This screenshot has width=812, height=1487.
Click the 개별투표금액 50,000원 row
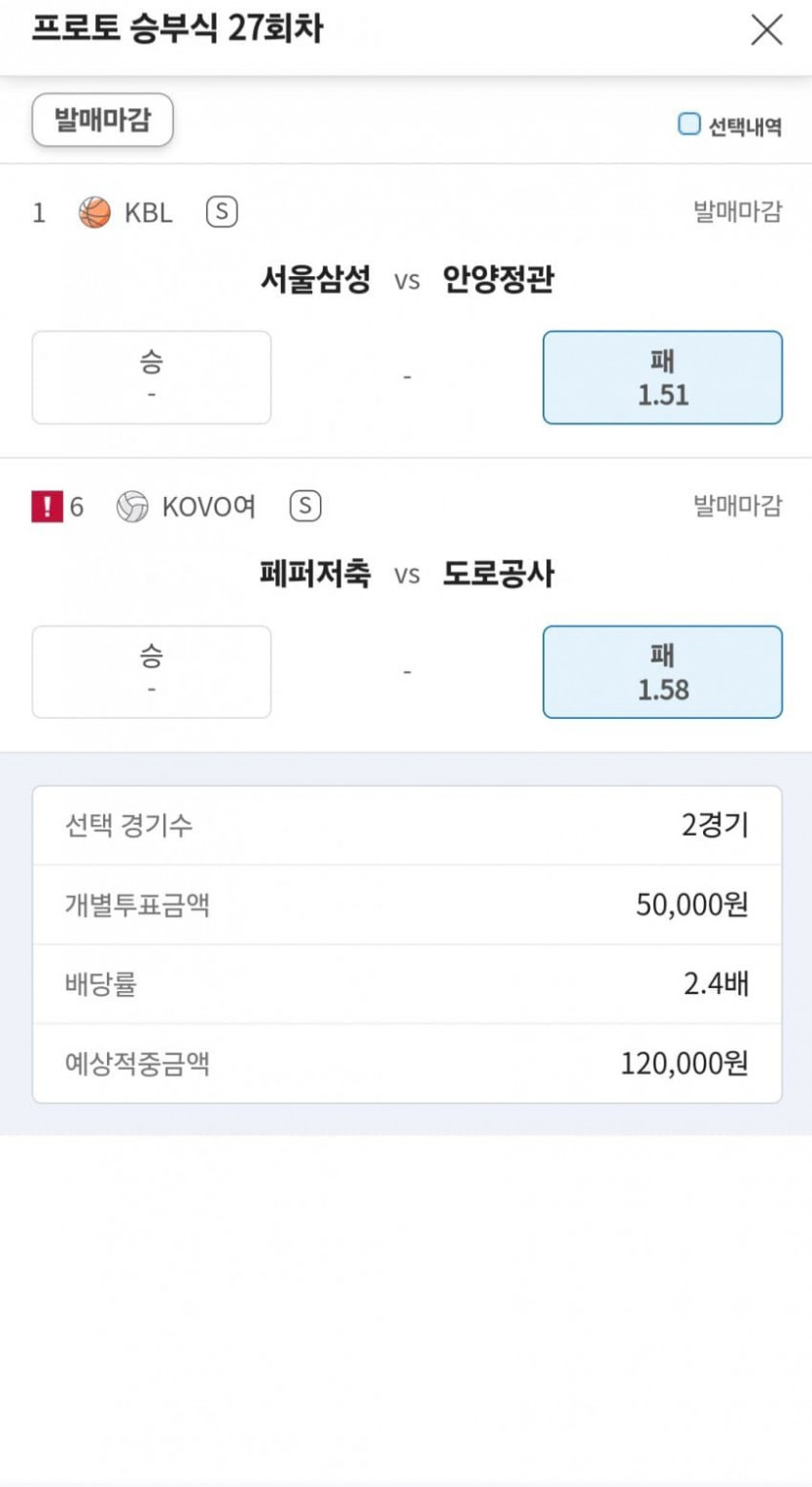coord(406,904)
